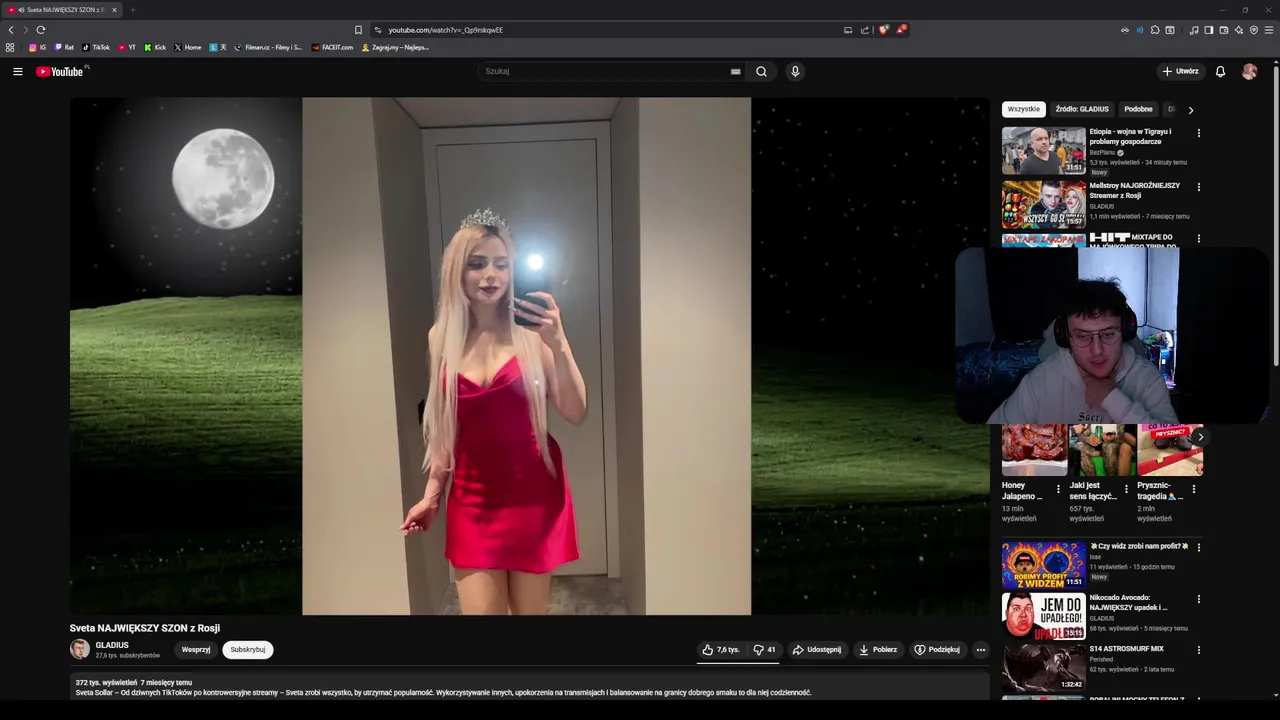This screenshot has width=1280, height=720.
Task: Like the video (7,6 tys.)
Action: point(720,650)
